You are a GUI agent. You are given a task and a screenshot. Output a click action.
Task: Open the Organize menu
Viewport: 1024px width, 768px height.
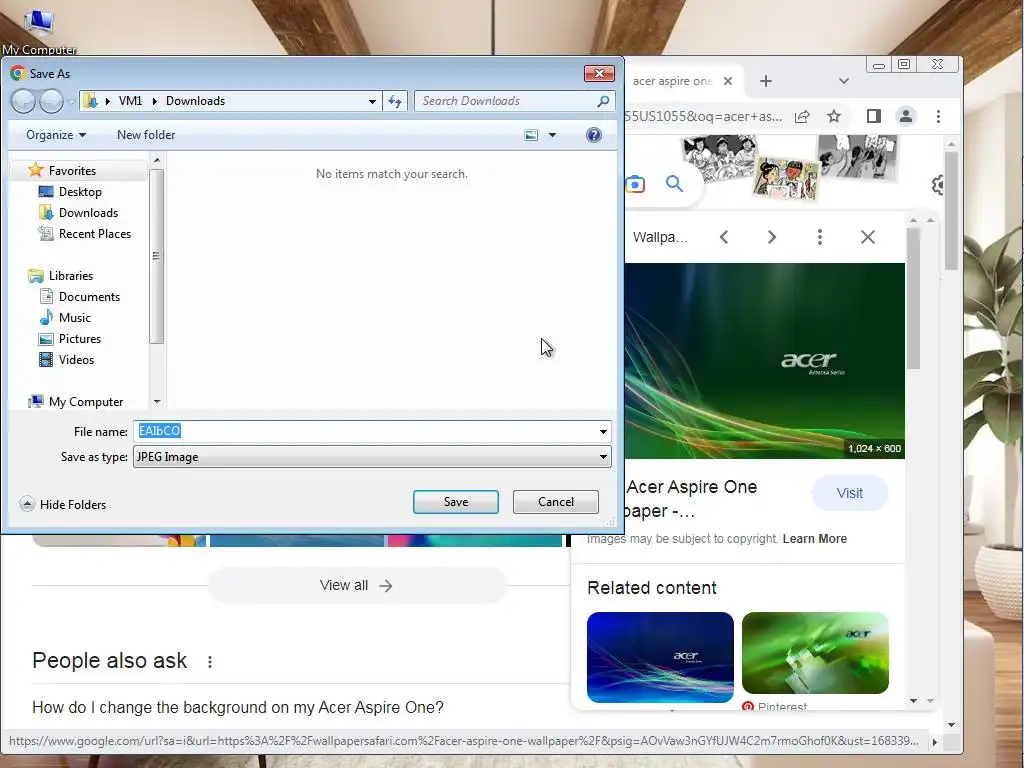point(56,135)
